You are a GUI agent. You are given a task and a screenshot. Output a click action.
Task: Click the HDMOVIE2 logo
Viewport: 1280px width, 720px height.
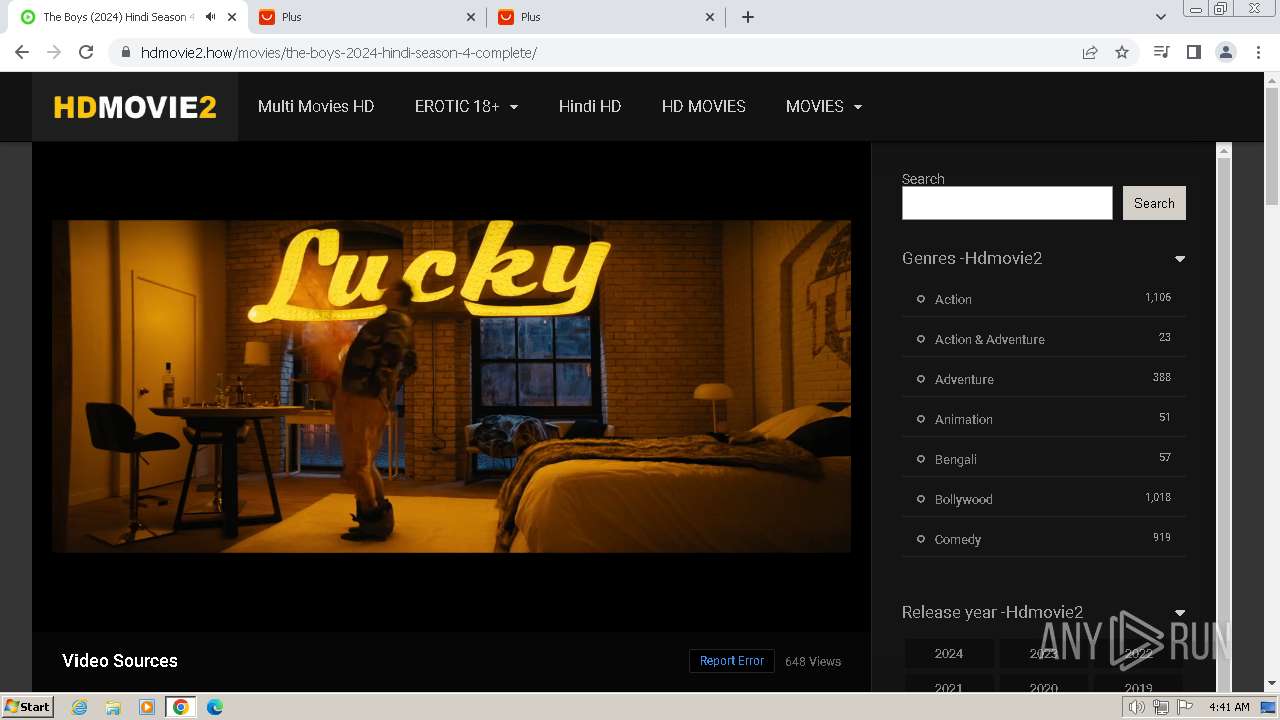[x=135, y=107]
